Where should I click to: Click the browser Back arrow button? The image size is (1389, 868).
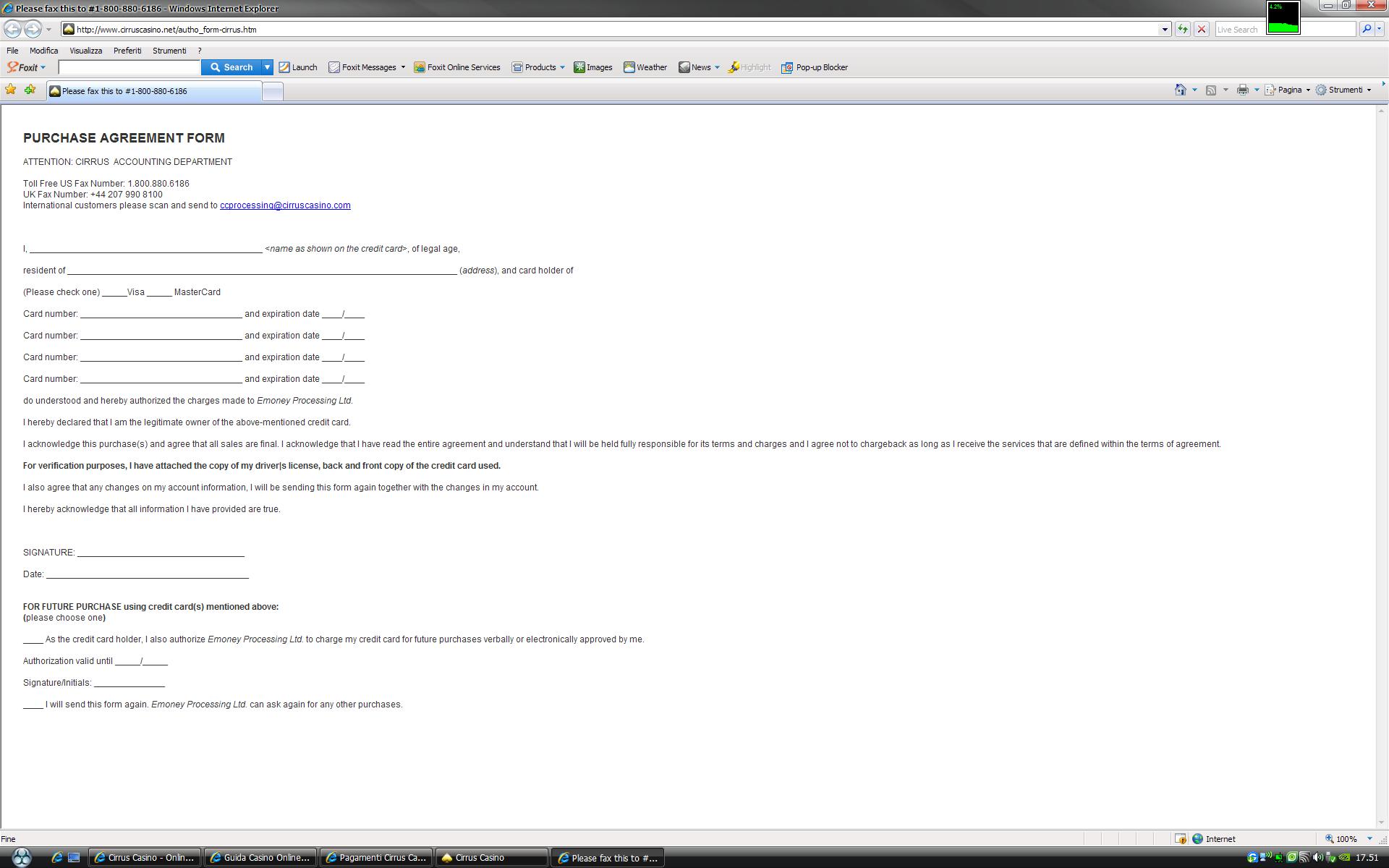click(x=12, y=29)
